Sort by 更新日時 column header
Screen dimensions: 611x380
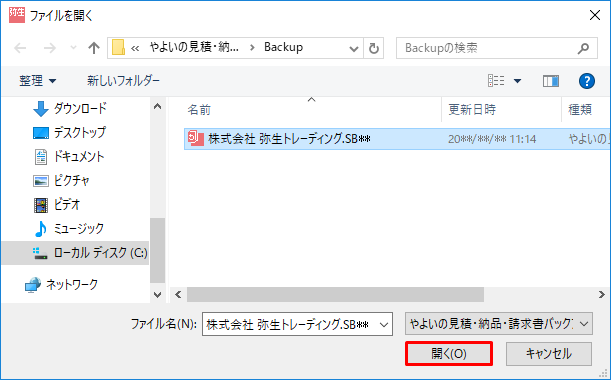471,110
